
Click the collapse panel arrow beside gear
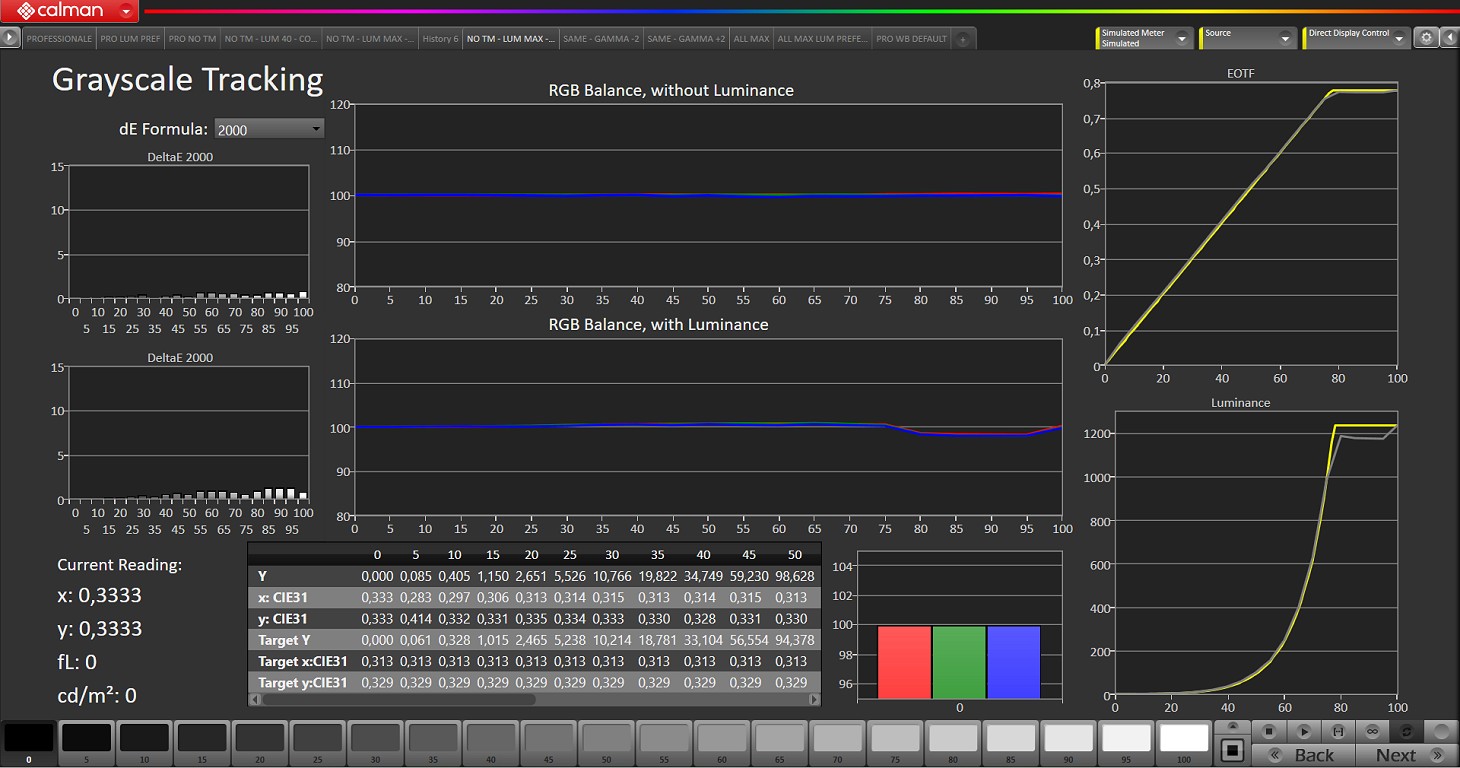(1449, 38)
